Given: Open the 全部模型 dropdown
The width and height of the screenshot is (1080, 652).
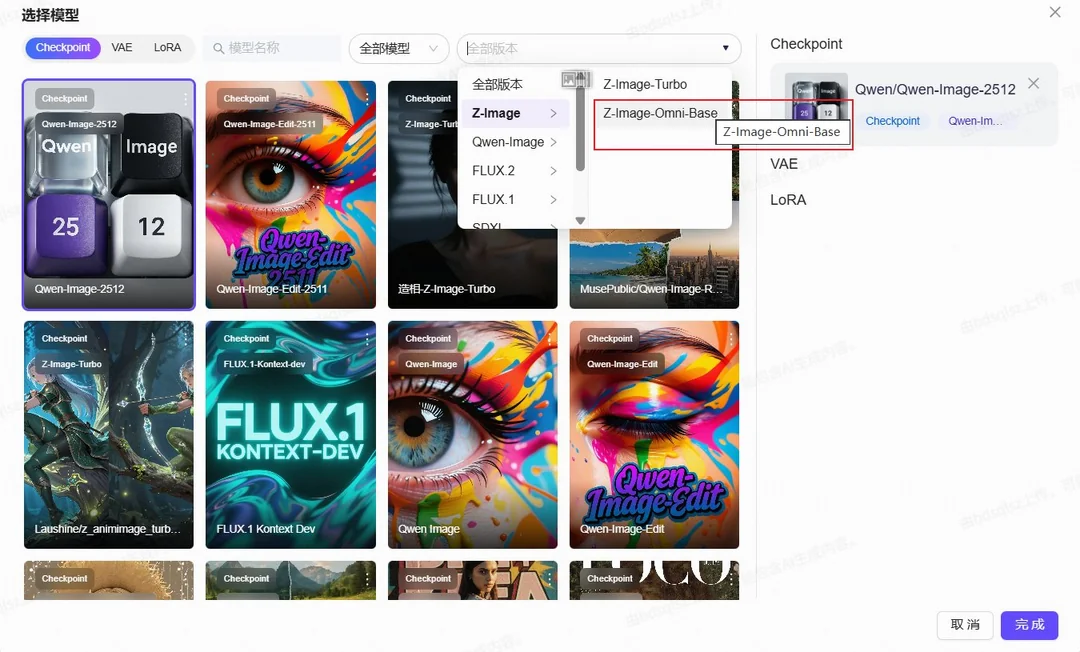Looking at the screenshot, I should click(399, 49).
